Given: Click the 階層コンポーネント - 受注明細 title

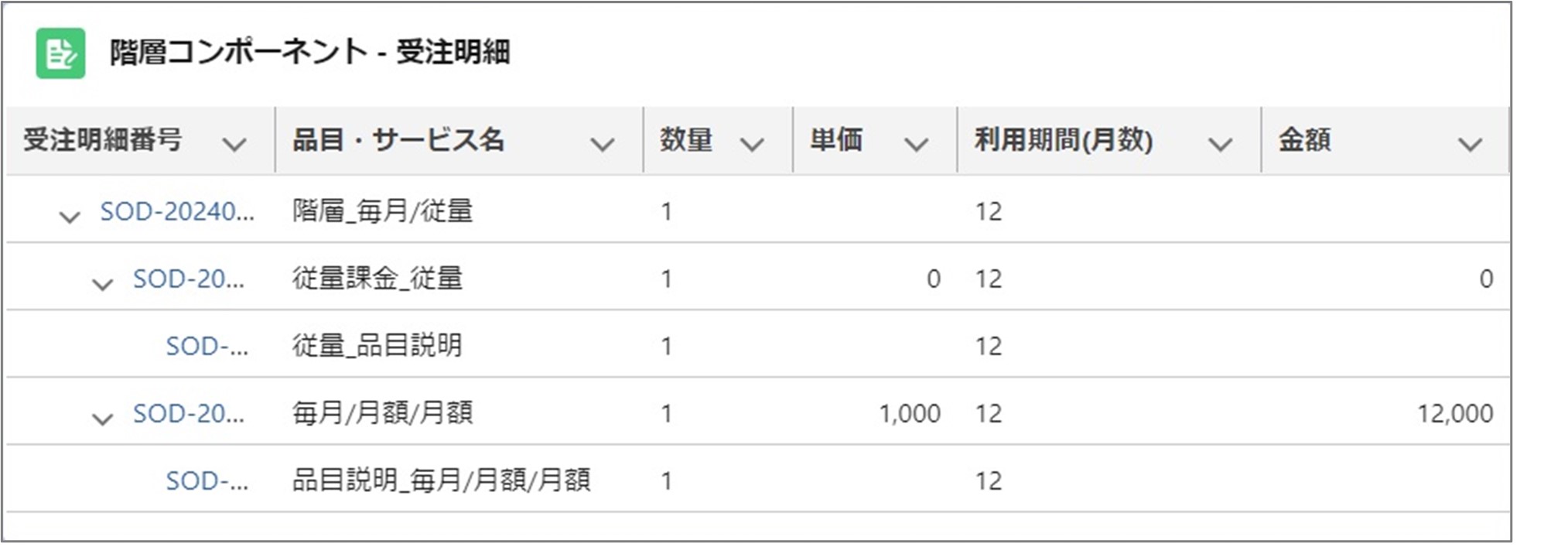Looking at the screenshot, I should (309, 53).
